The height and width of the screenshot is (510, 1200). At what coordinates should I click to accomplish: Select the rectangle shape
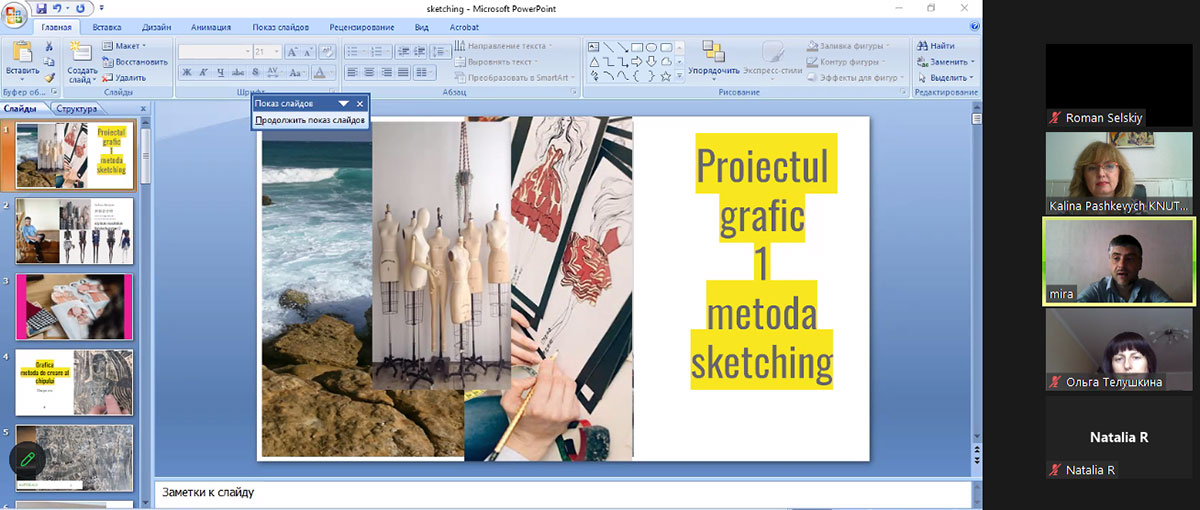pos(636,46)
